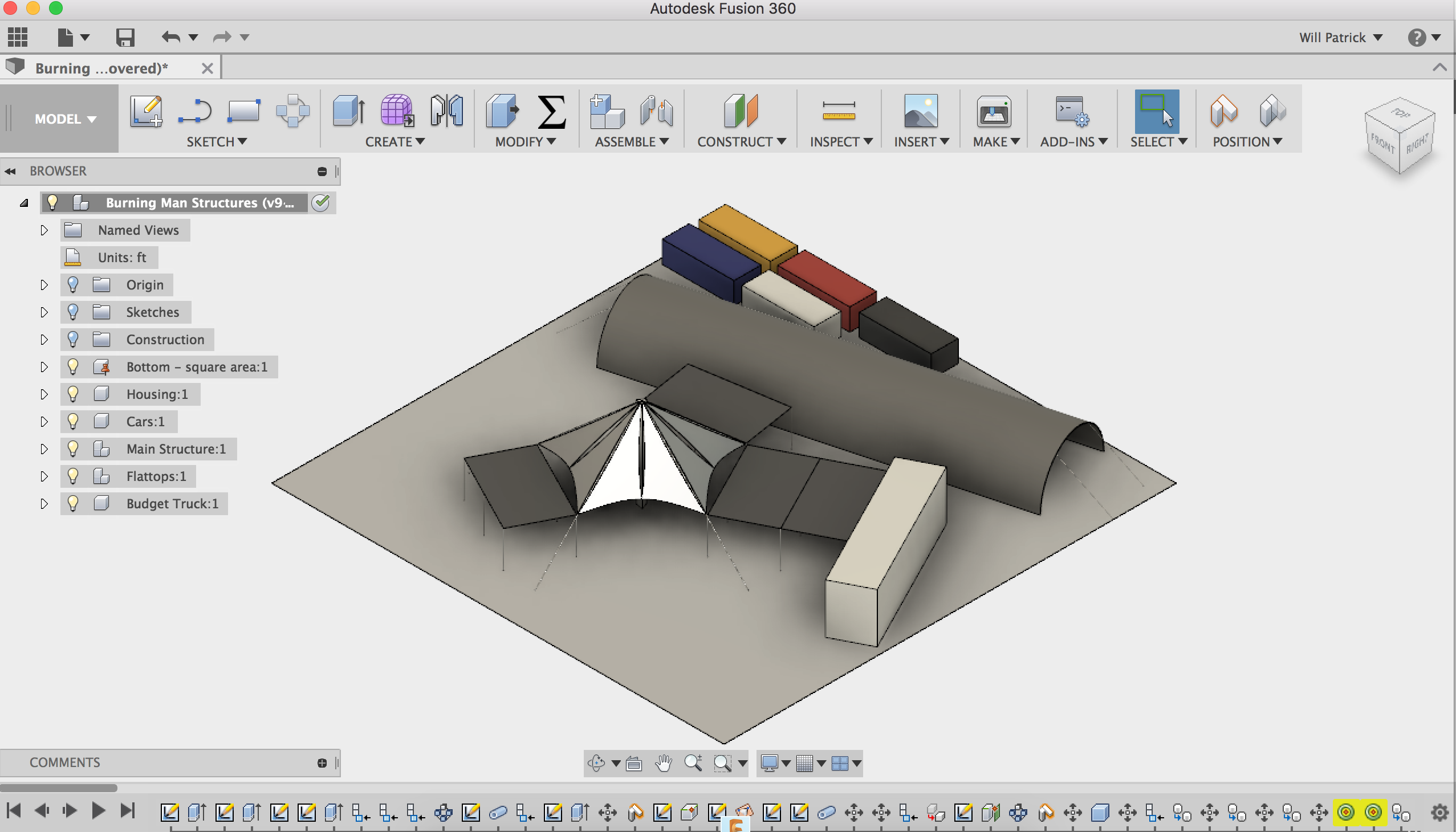Expand the Construction folder
Image resolution: width=1456 pixels, height=832 pixels.
[44, 339]
